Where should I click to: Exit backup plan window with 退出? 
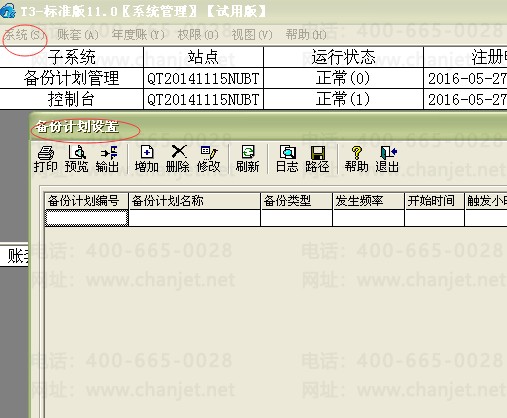pyautogui.click(x=387, y=159)
